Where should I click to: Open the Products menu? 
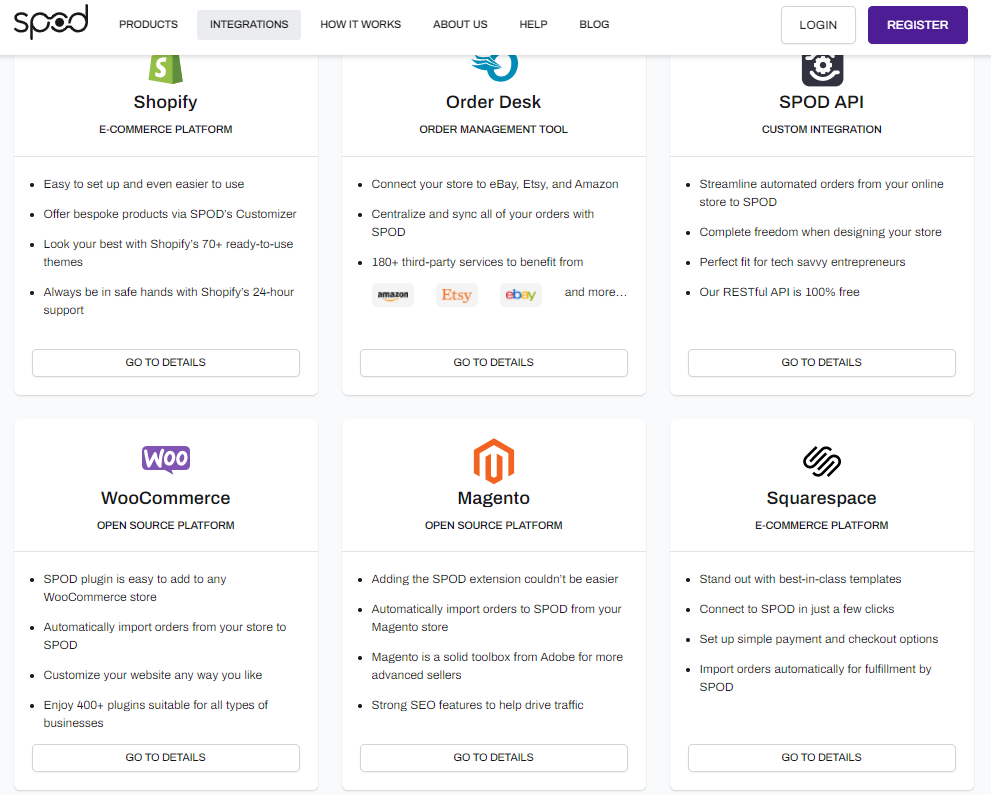click(149, 25)
